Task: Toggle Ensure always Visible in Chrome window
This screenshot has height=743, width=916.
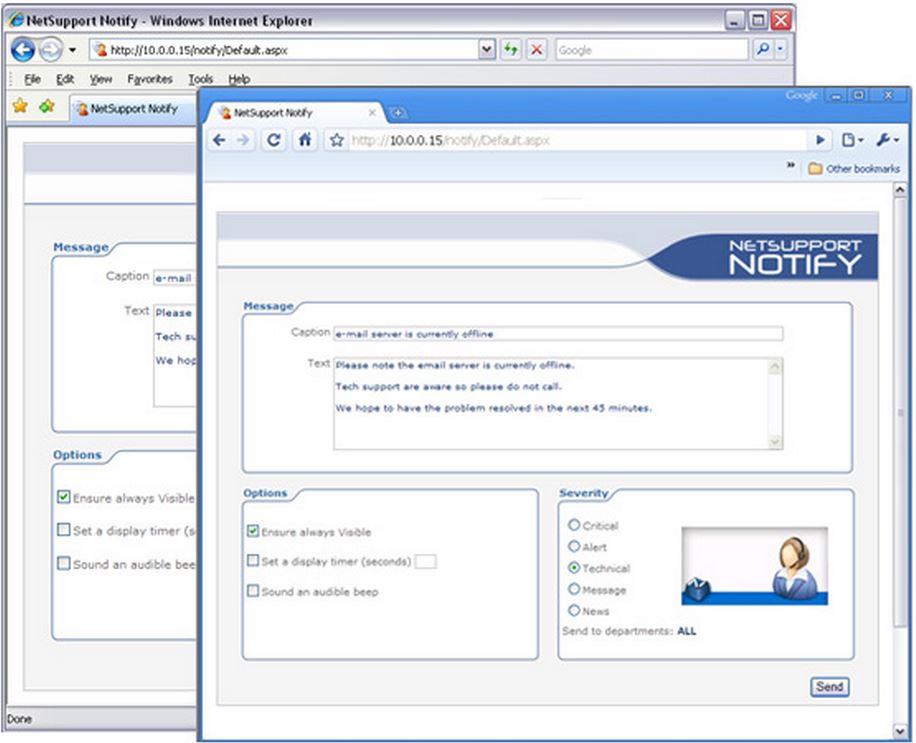Action: click(253, 530)
